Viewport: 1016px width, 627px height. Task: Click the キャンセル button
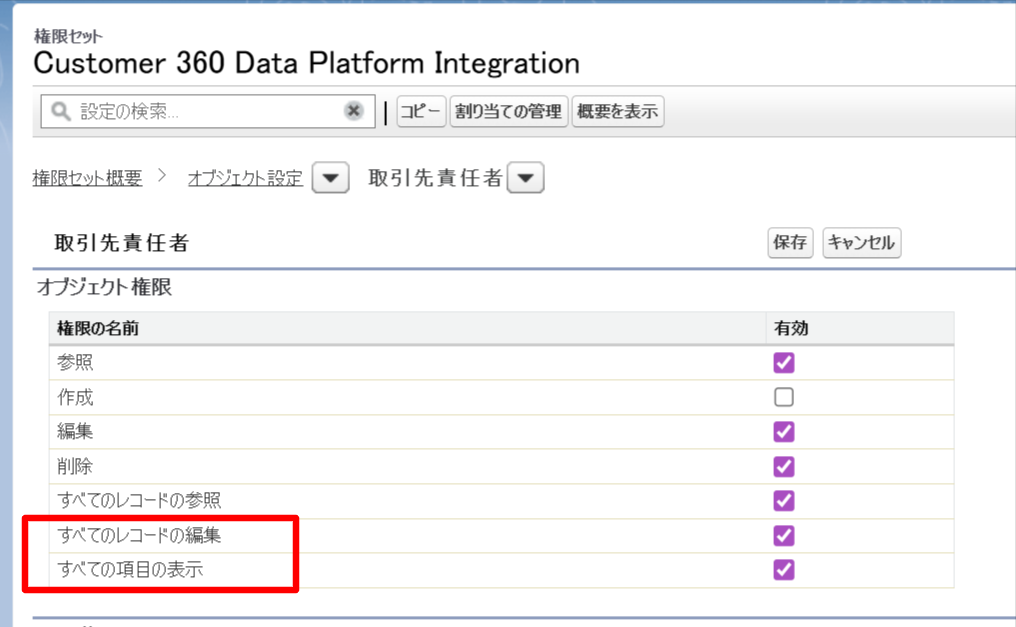861,243
